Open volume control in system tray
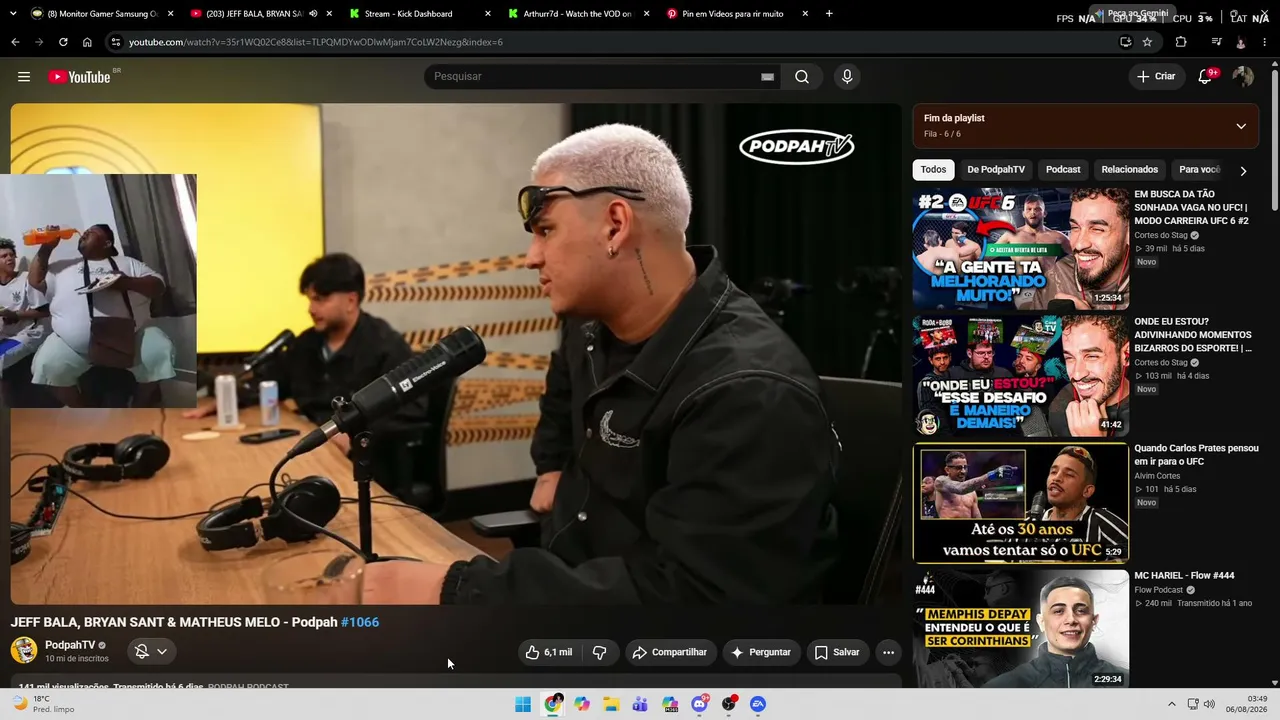This screenshot has width=1280, height=720. tap(1209, 704)
